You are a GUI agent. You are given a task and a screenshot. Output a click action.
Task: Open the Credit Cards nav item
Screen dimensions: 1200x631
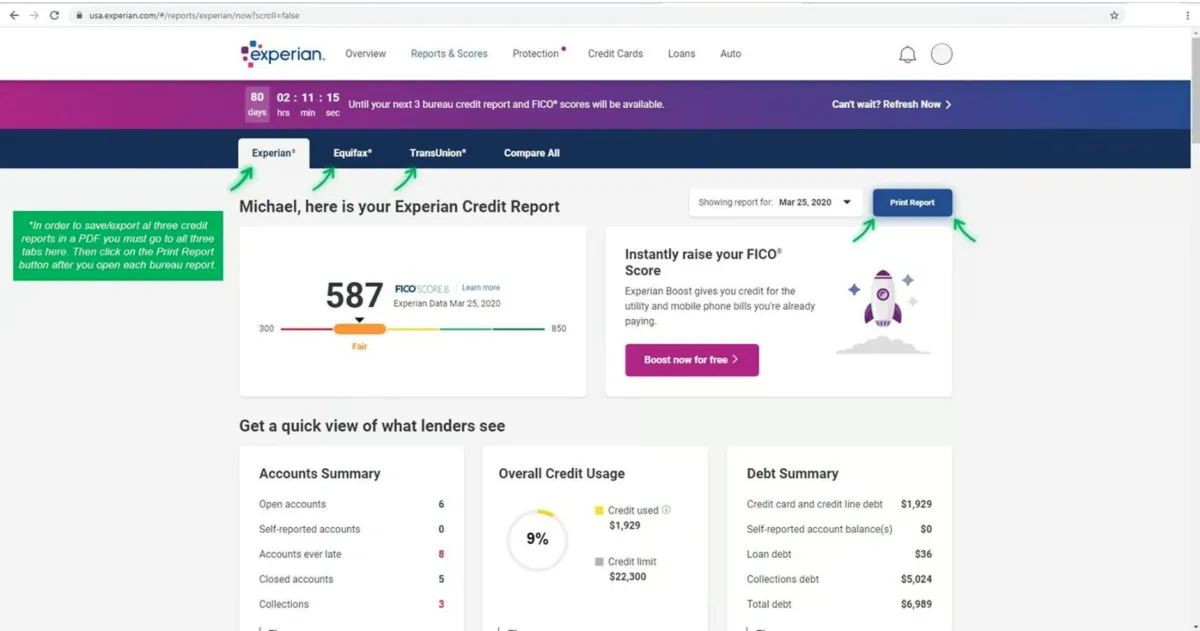point(615,54)
